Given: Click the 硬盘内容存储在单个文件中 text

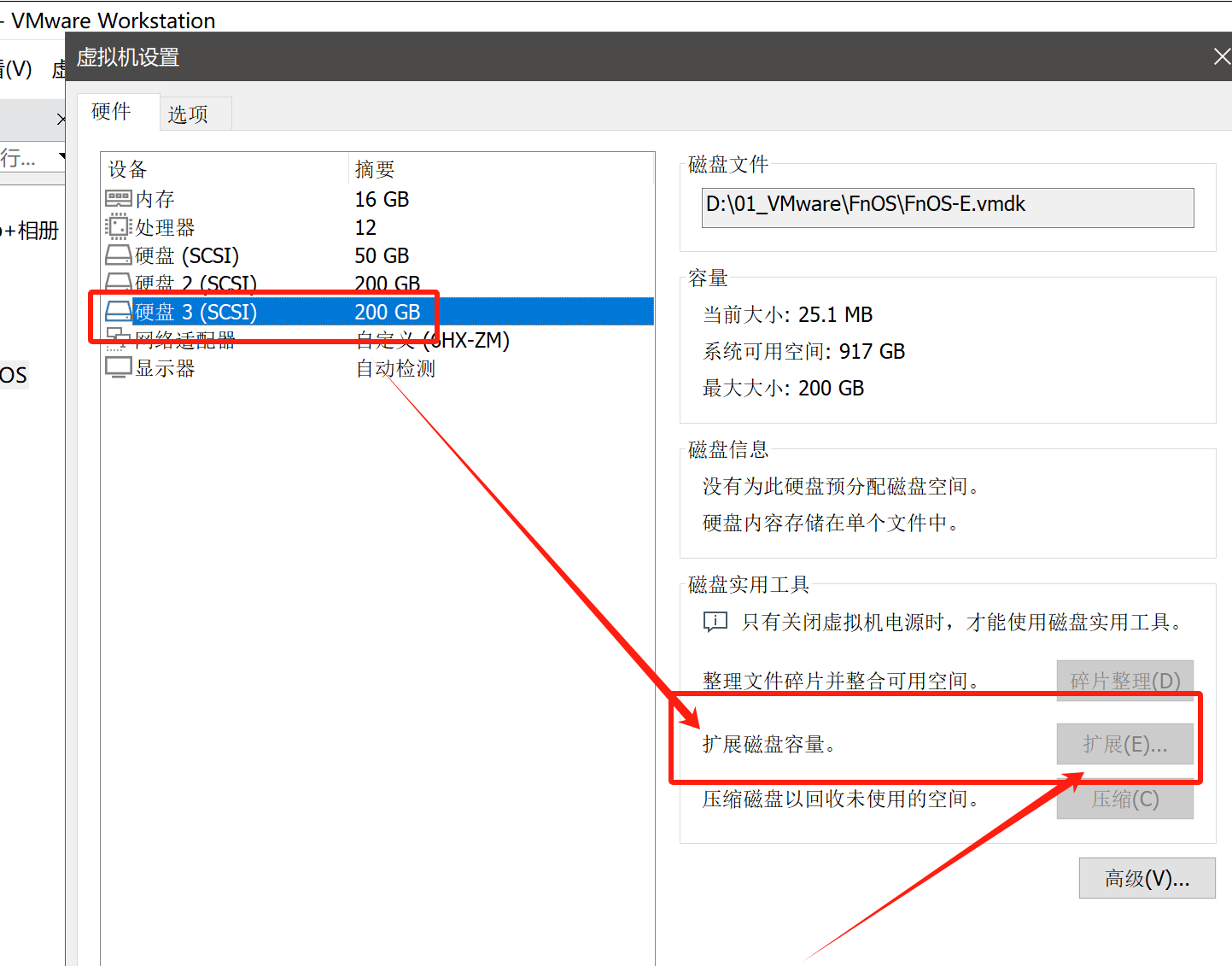Looking at the screenshot, I should click(832, 523).
